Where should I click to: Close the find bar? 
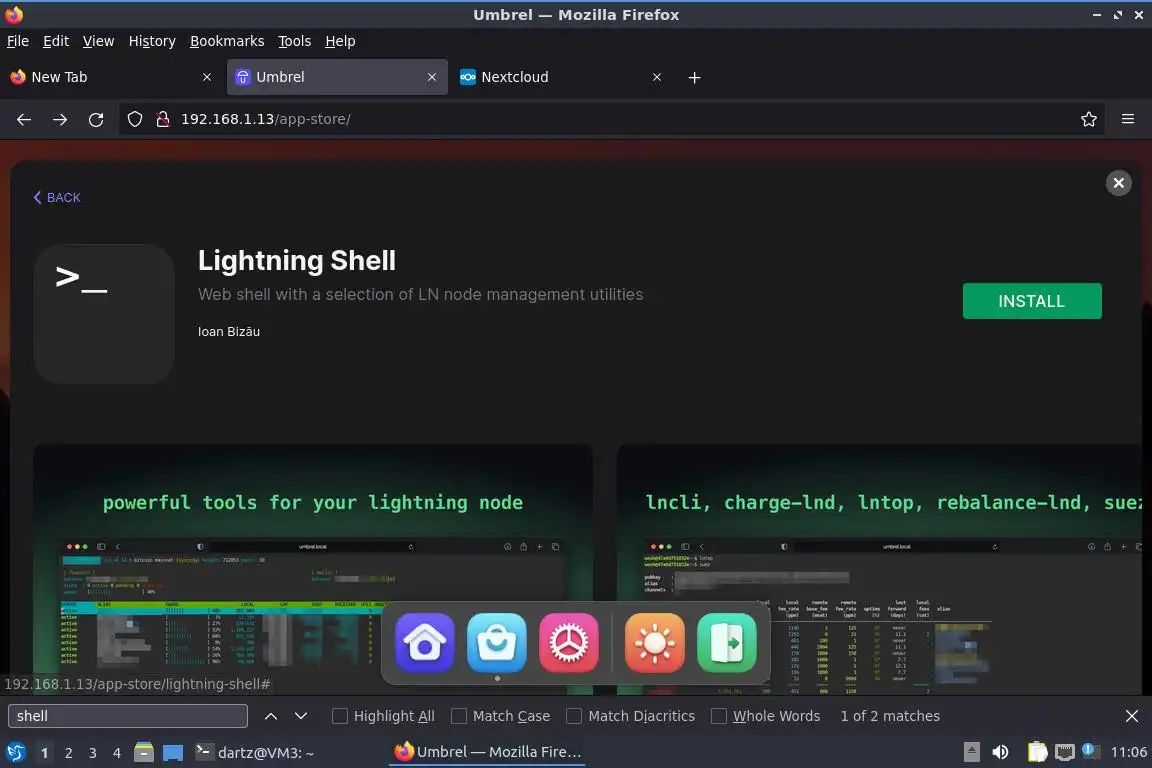coord(1131,716)
